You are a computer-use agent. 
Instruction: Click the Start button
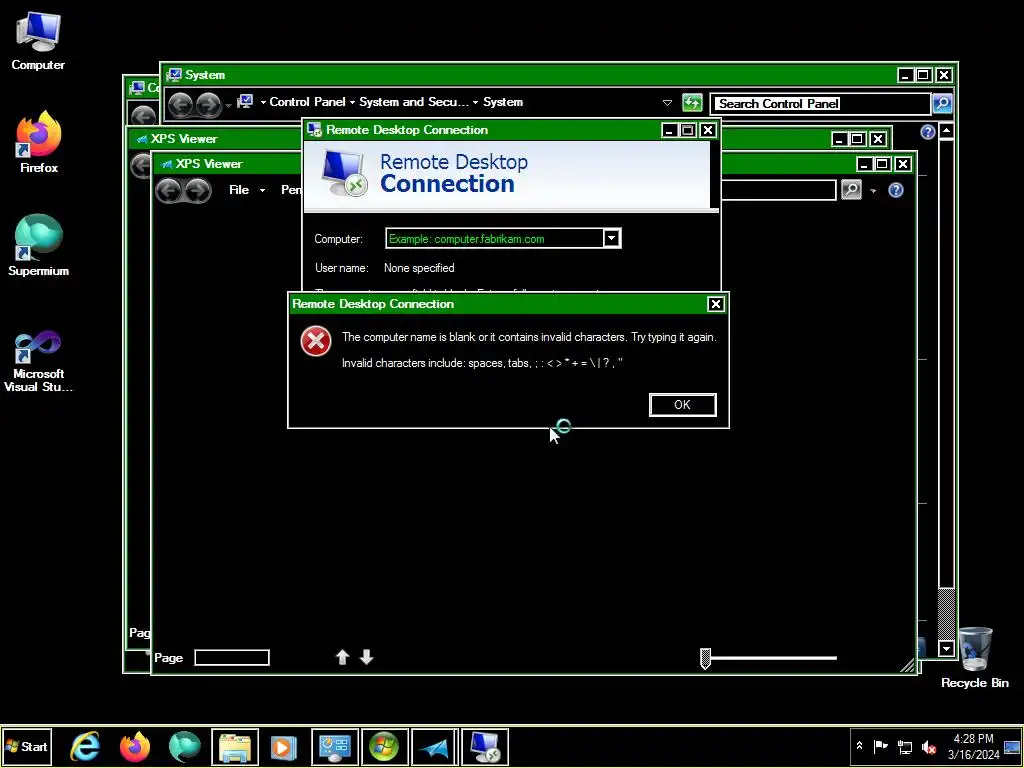26,746
